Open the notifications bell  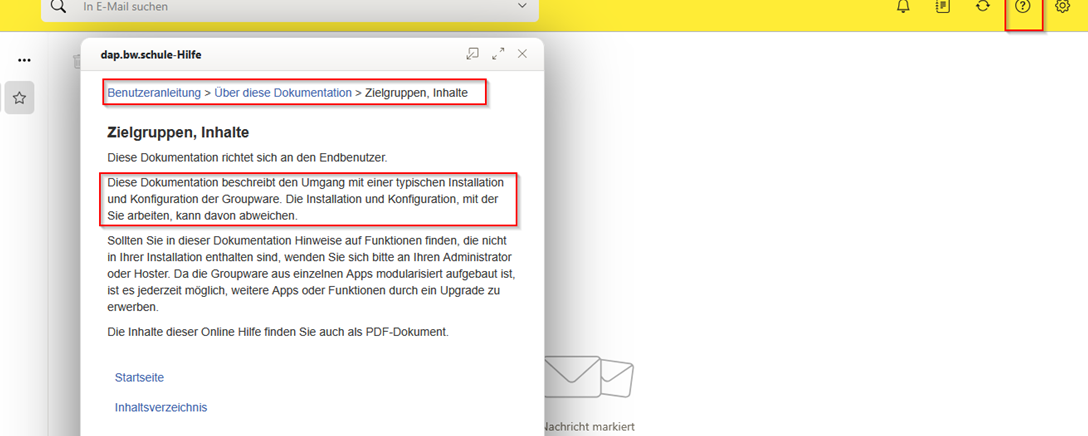click(903, 7)
